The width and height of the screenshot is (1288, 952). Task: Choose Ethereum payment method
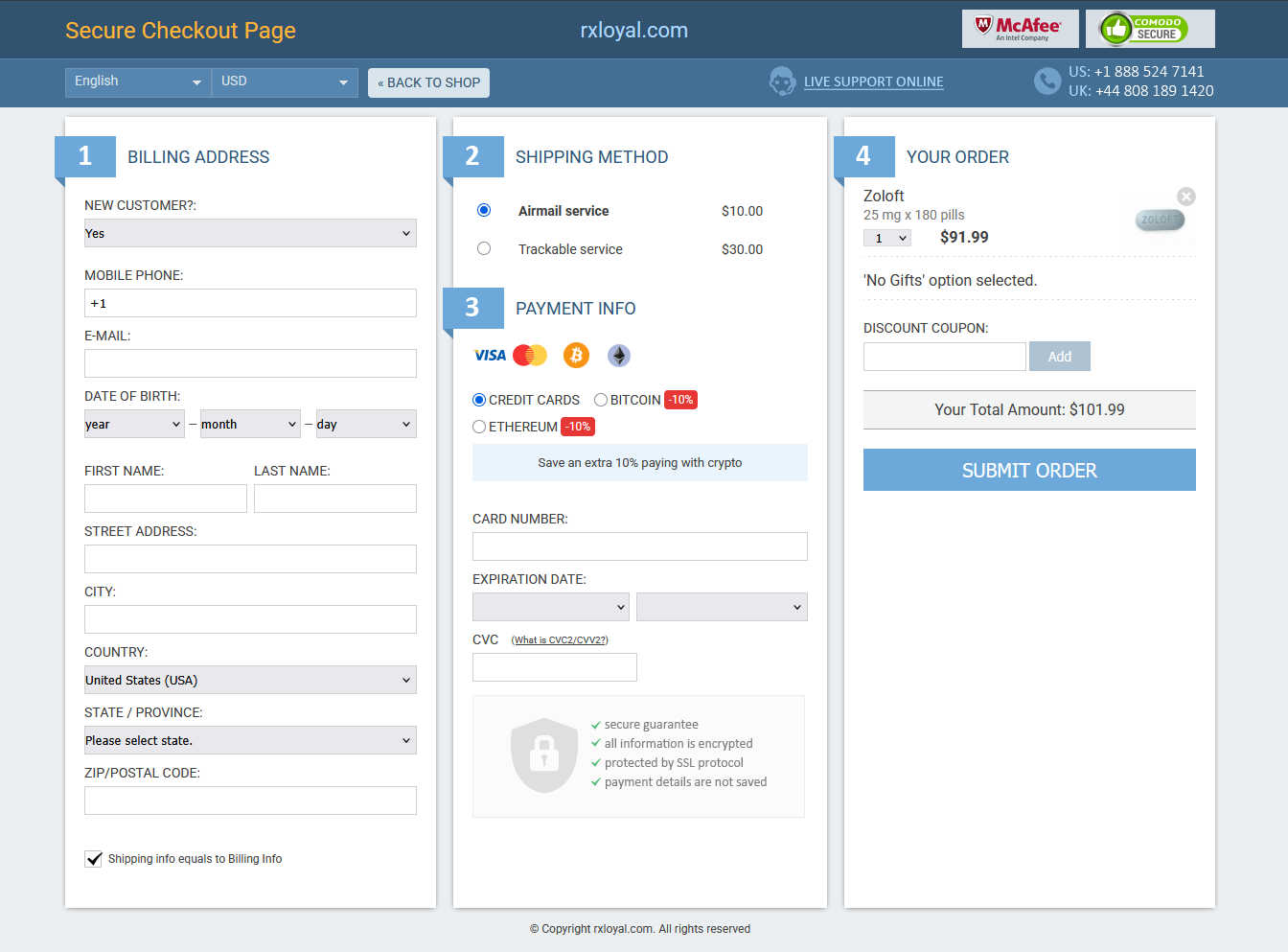click(479, 427)
